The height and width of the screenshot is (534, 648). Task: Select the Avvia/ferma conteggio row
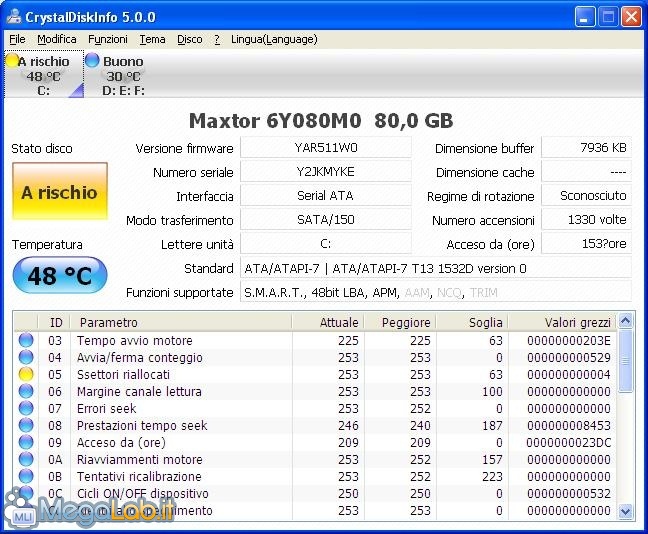coord(315,358)
